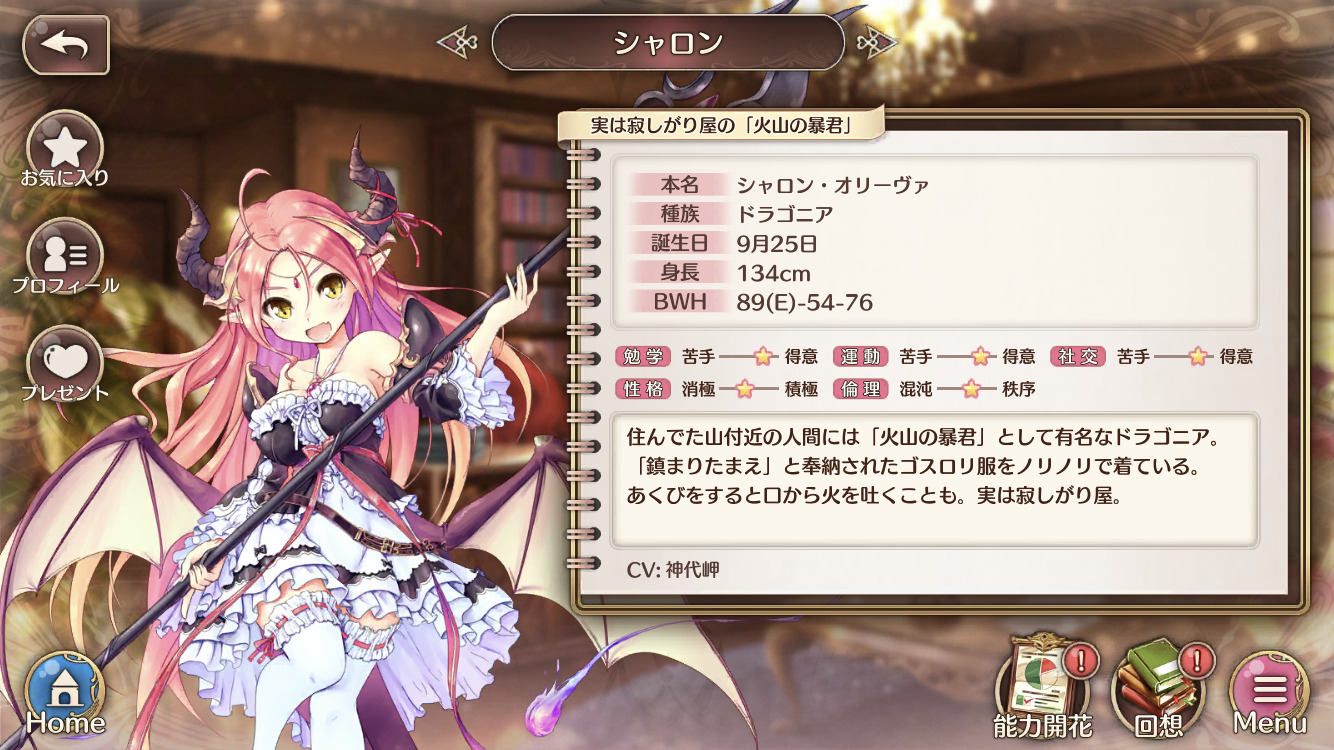The height and width of the screenshot is (750, 1334).
Task: Switch to previous character with left arrow
Action: (x=459, y=42)
